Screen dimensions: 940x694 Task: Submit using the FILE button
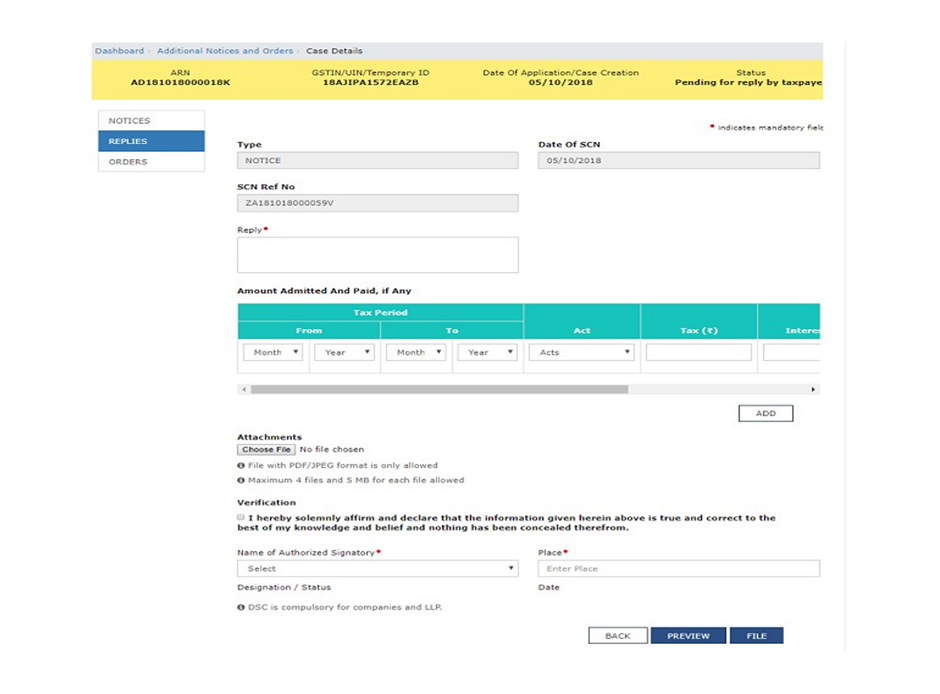coord(756,636)
